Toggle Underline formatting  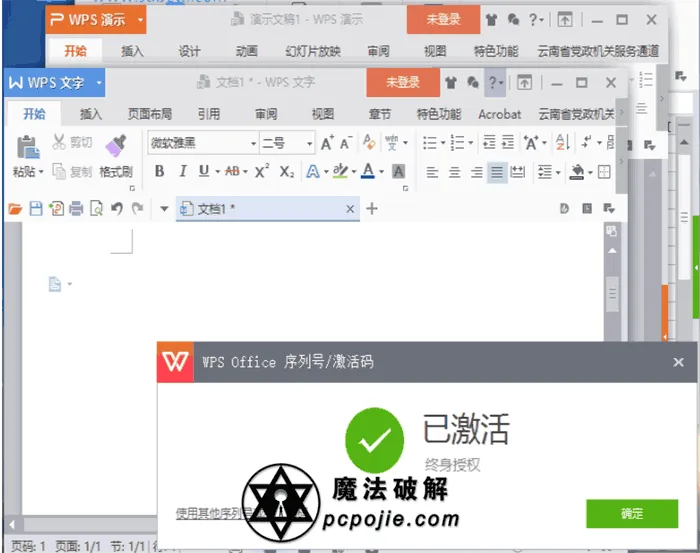click(x=204, y=171)
